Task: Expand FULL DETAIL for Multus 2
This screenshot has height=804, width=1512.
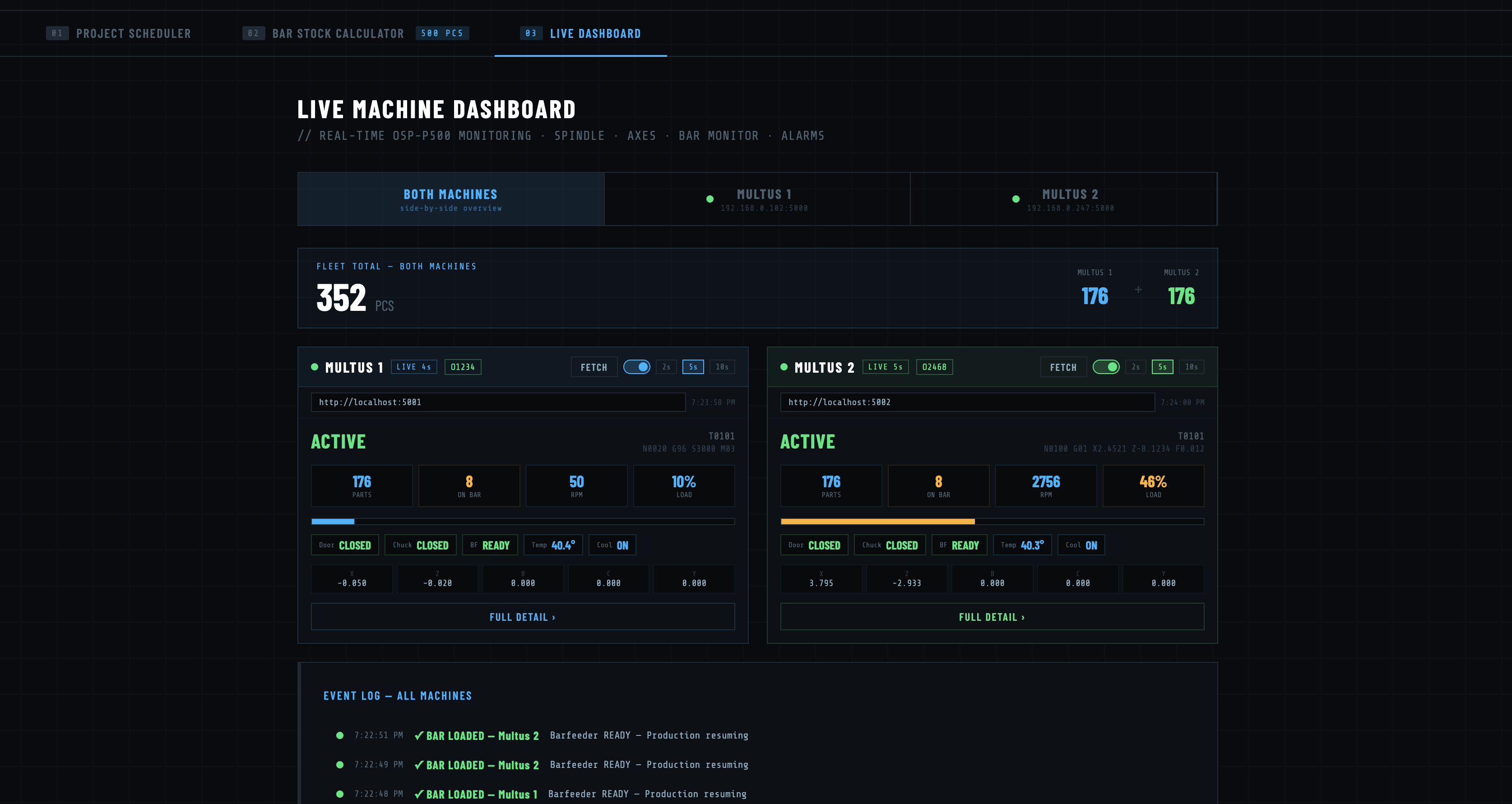Action: click(991, 617)
